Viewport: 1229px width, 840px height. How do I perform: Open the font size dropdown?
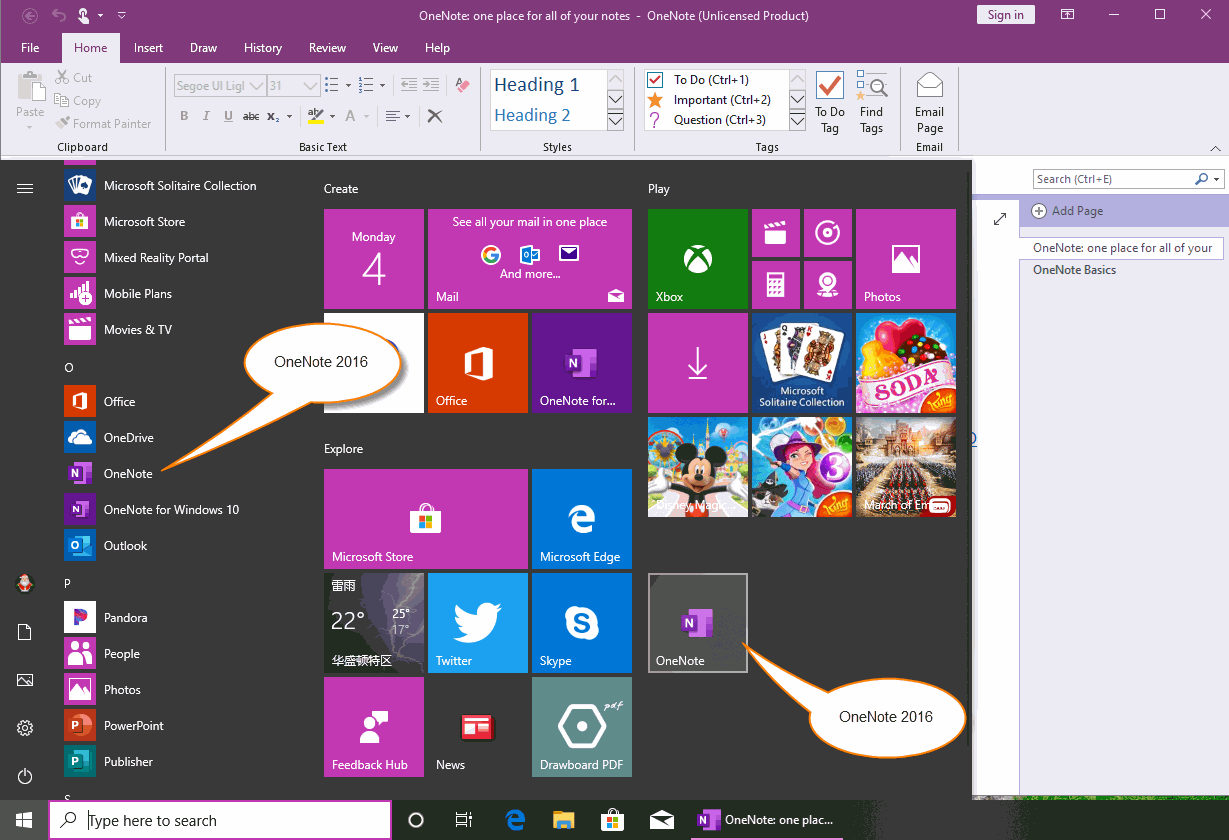coord(310,86)
